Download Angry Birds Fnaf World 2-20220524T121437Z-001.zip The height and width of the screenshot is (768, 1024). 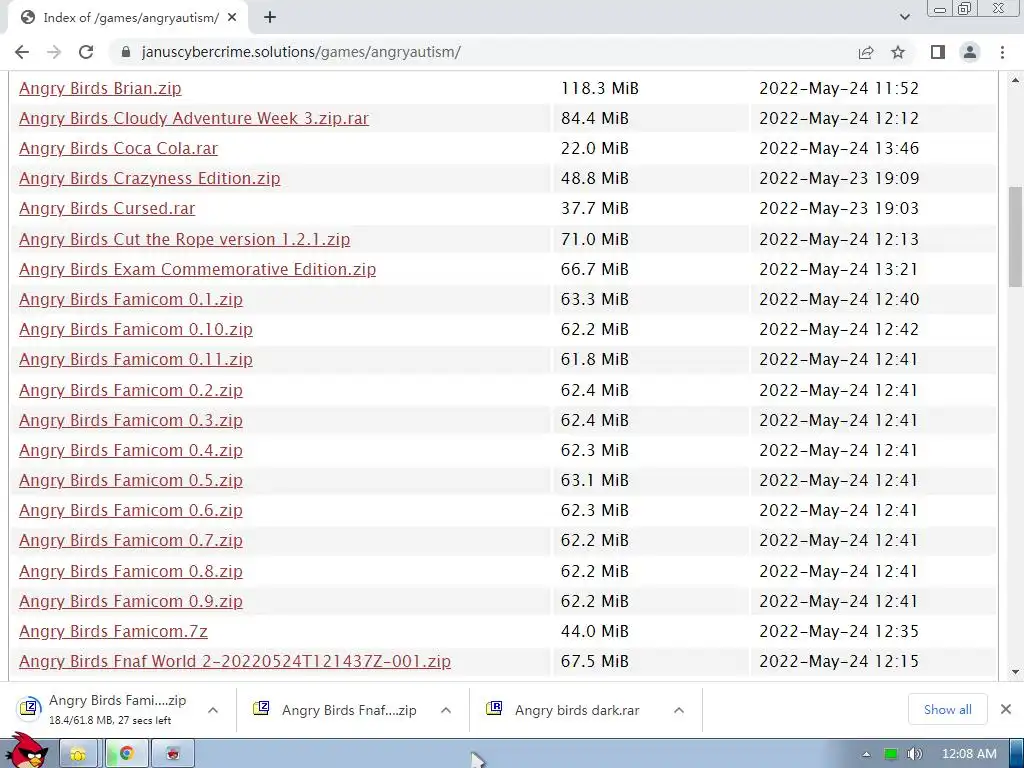pyautogui.click(x=235, y=661)
